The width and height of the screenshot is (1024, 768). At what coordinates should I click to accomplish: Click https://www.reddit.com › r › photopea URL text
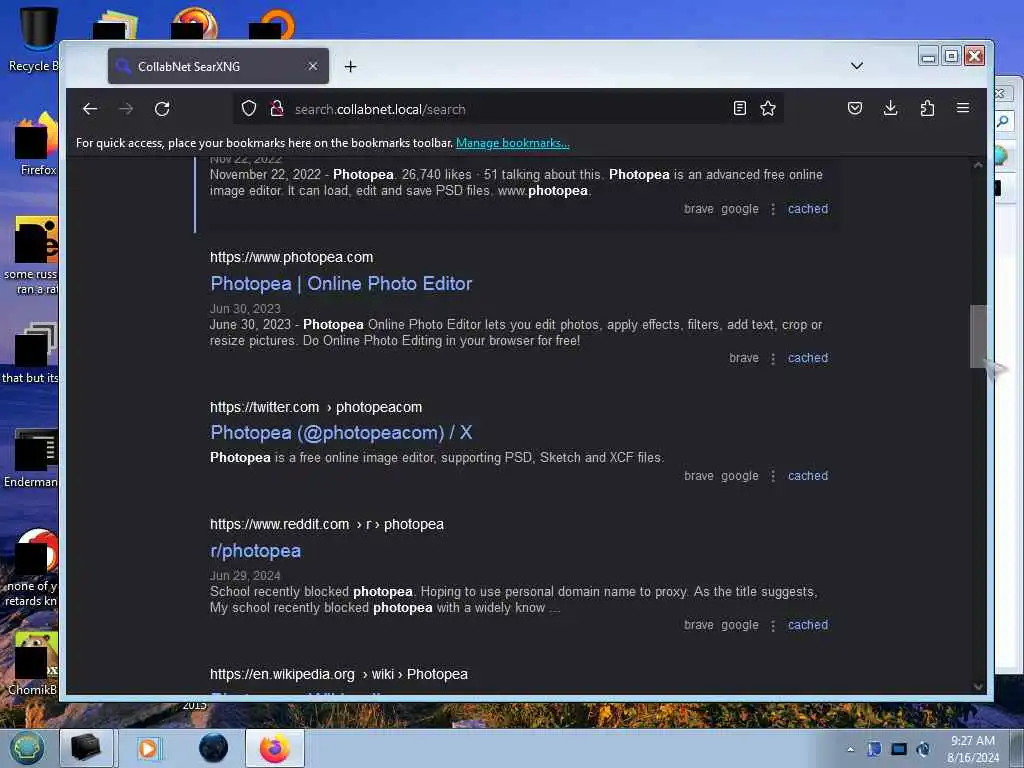coord(327,524)
